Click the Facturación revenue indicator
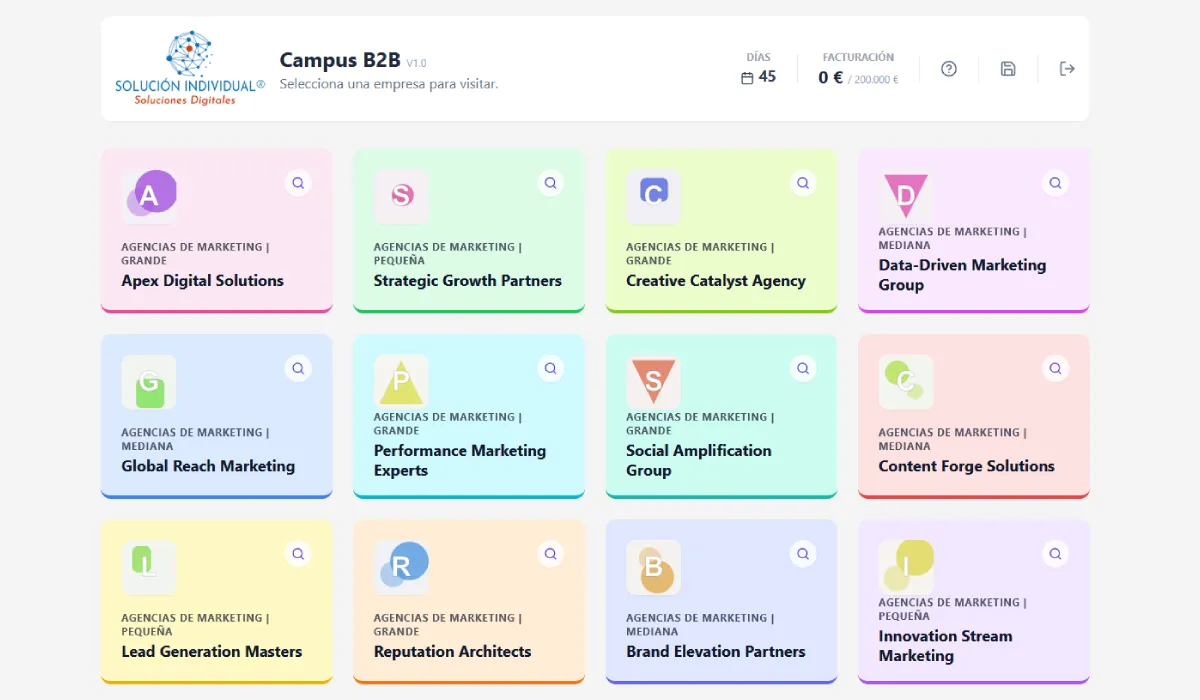1200x700 pixels. [x=858, y=69]
